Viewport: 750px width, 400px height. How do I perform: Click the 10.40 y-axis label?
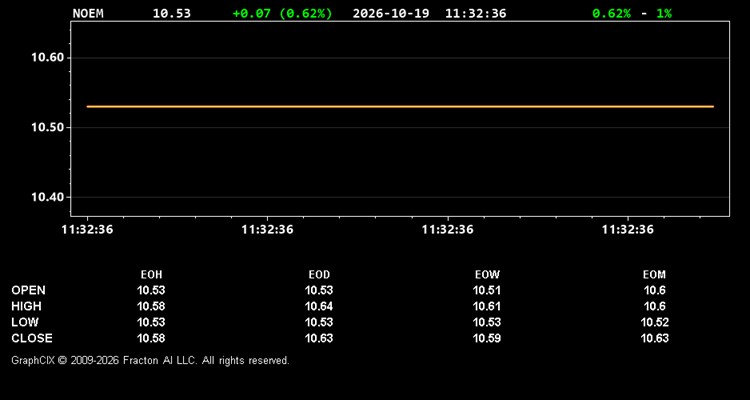(47, 197)
